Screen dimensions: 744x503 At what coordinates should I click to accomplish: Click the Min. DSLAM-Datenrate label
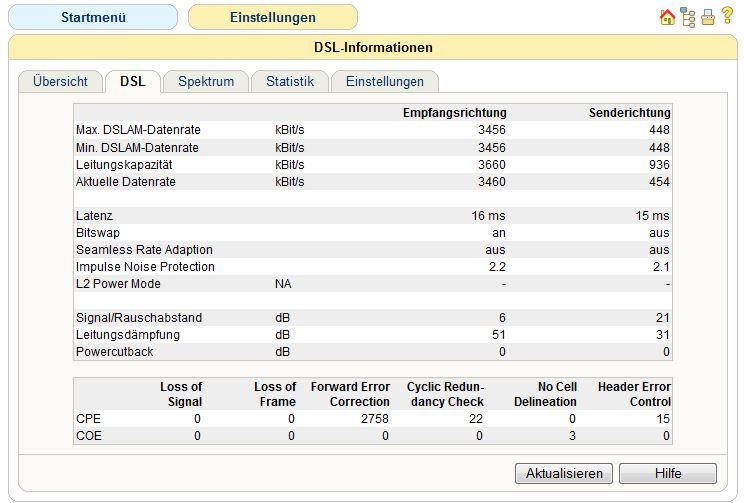coord(137,148)
